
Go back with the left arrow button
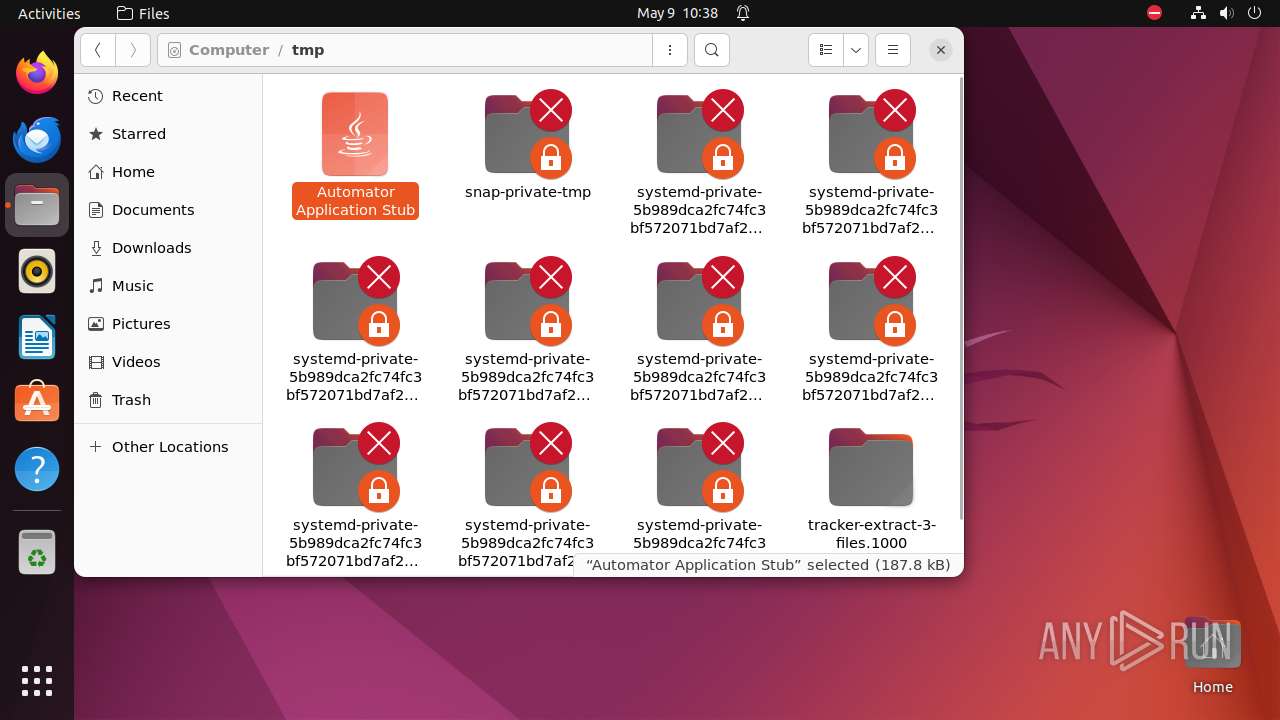pyautogui.click(x=97, y=50)
